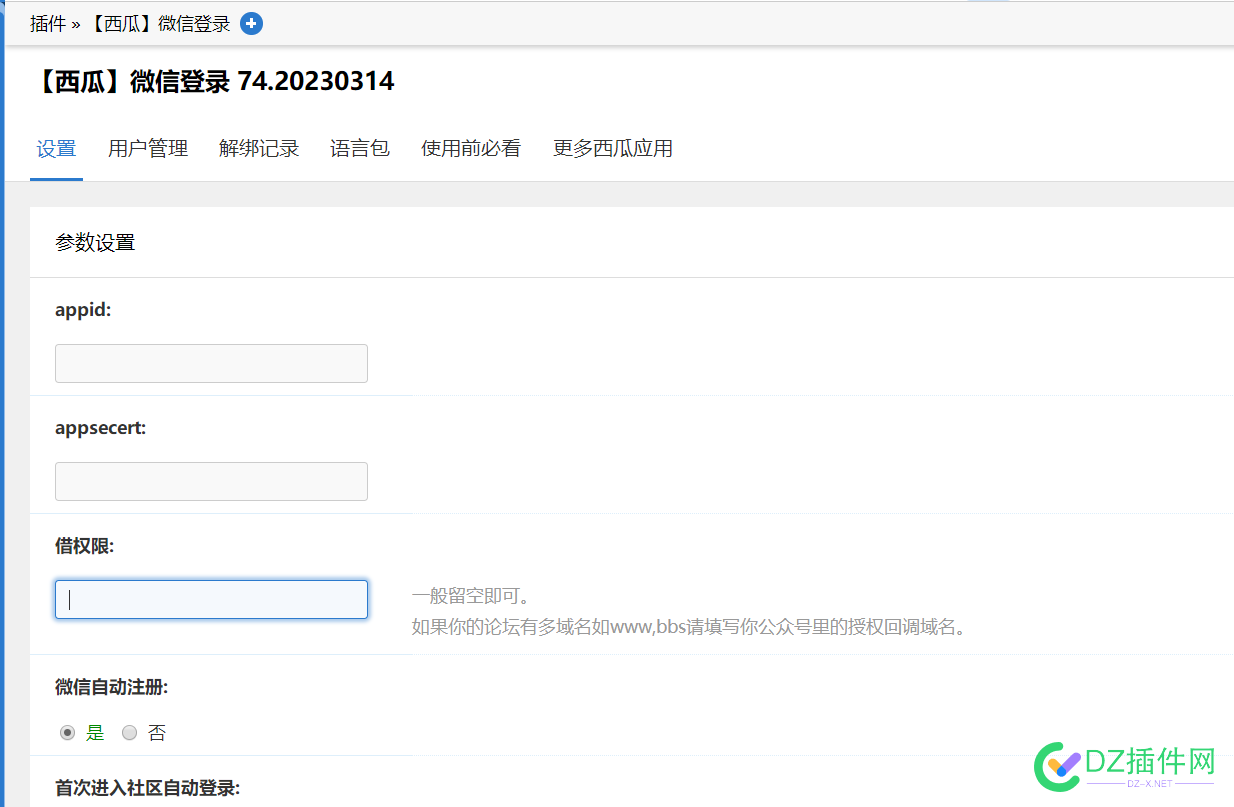
Task: Click the 授权回调域名 hint sentence
Action: [690, 628]
